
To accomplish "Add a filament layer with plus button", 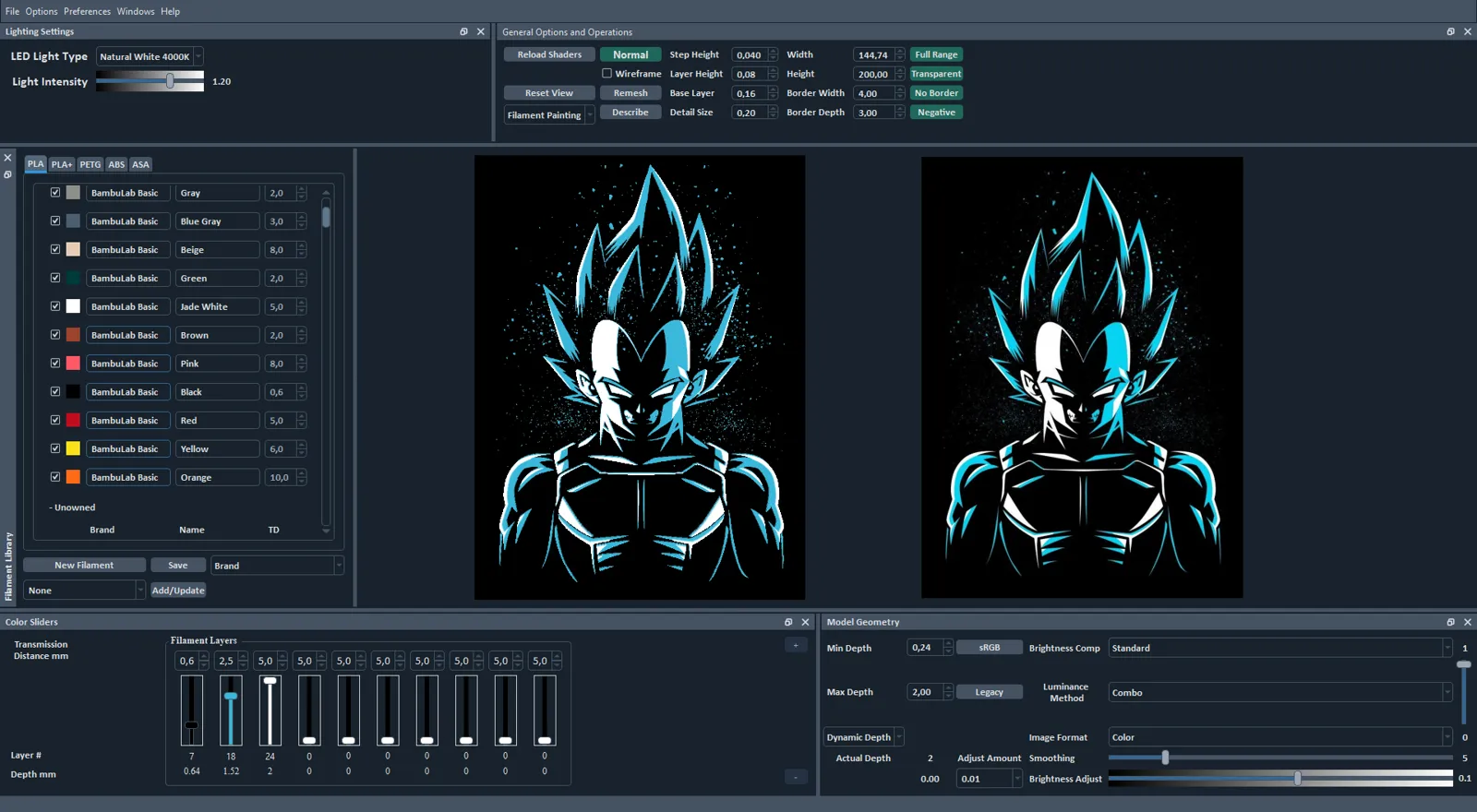I will click(x=796, y=645).
